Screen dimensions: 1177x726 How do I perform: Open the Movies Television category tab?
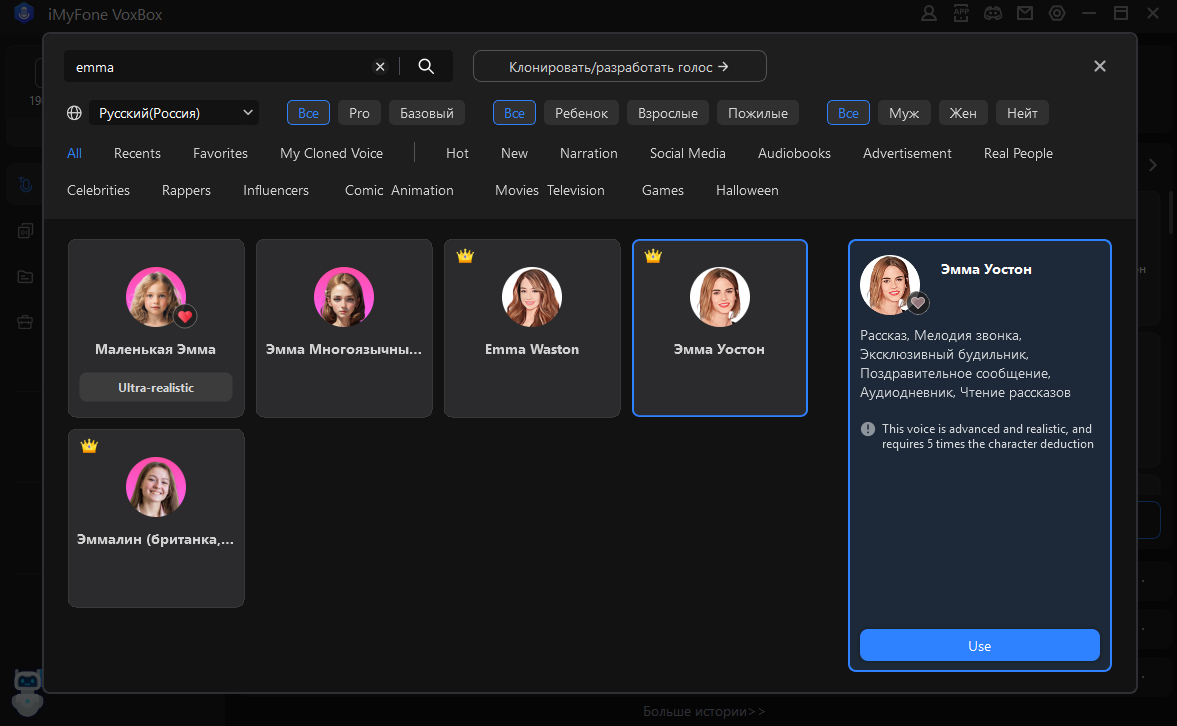(x=549, y=190)
